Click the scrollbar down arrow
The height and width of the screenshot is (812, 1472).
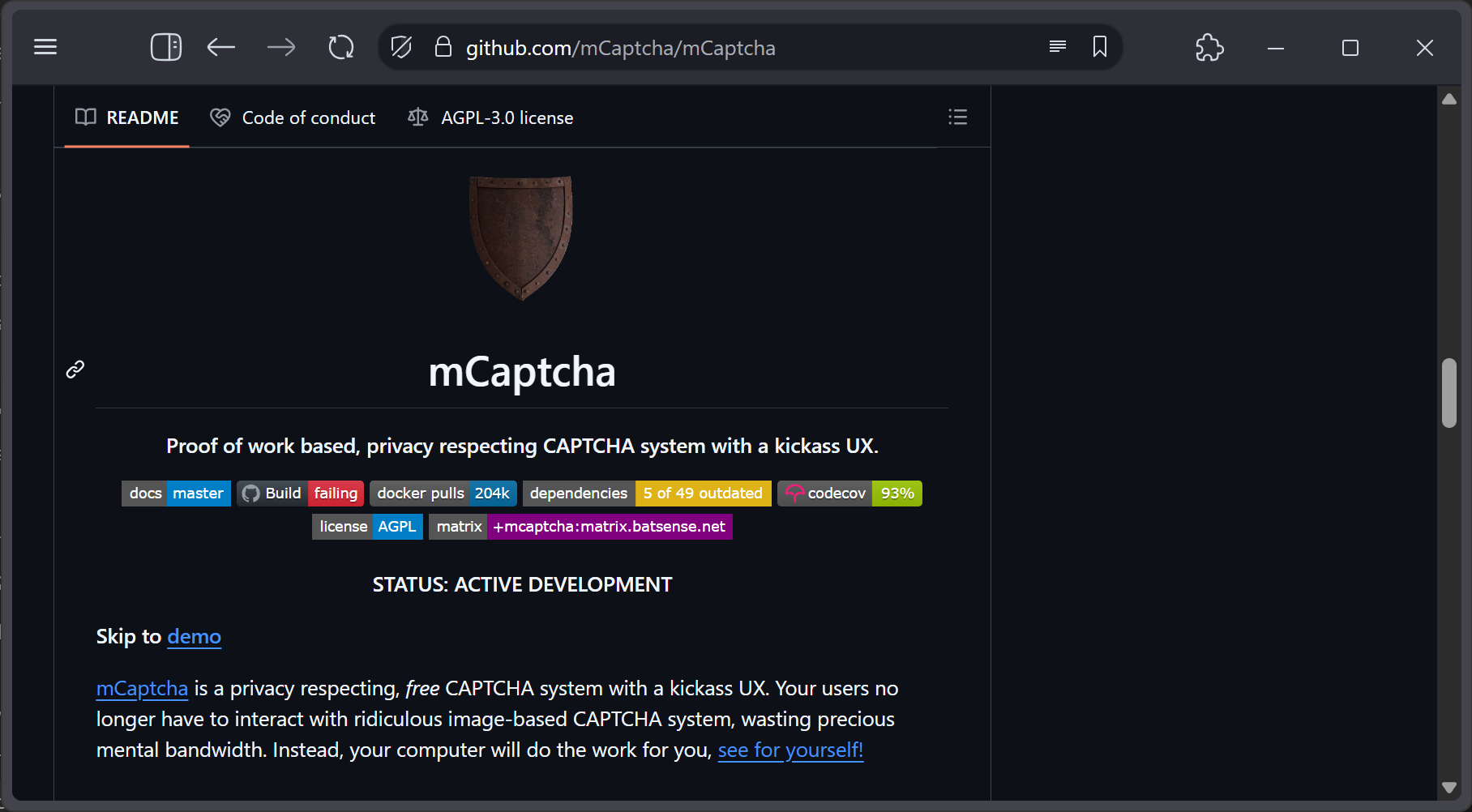pyautogui.click(x=1449, y=787)
